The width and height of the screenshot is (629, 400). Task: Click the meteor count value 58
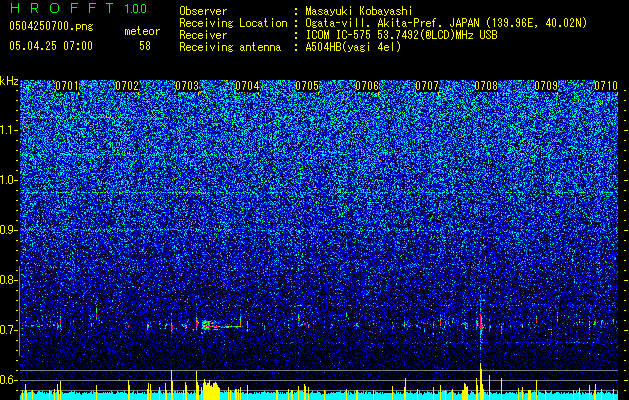pyautogui.click(x=145, y=46)
